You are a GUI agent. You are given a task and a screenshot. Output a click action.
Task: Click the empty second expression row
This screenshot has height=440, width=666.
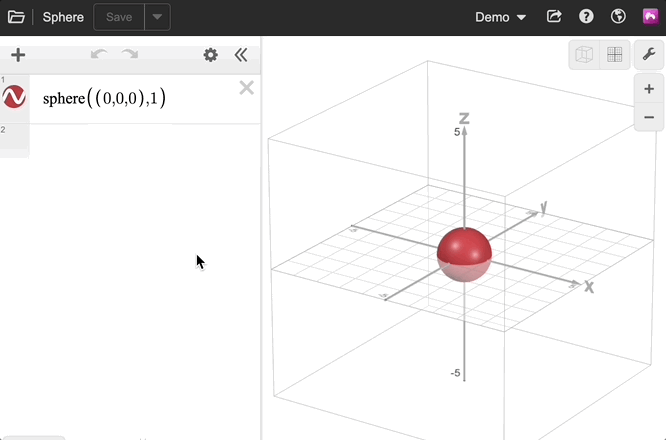point(140,140)
